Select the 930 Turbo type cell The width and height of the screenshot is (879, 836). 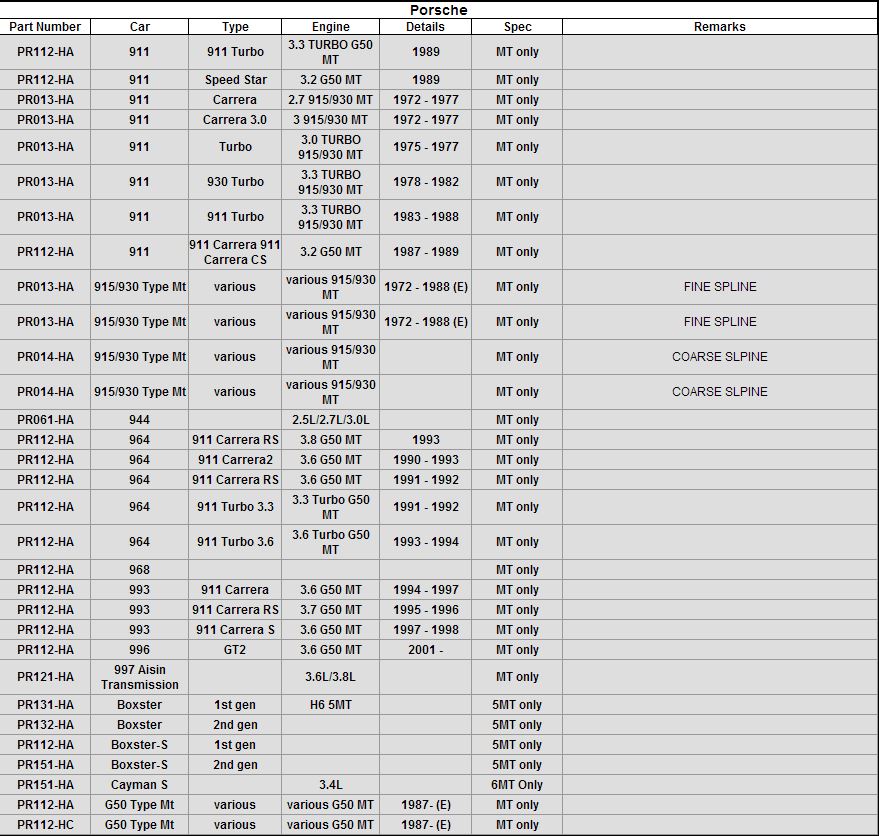(x=235, y=182)
